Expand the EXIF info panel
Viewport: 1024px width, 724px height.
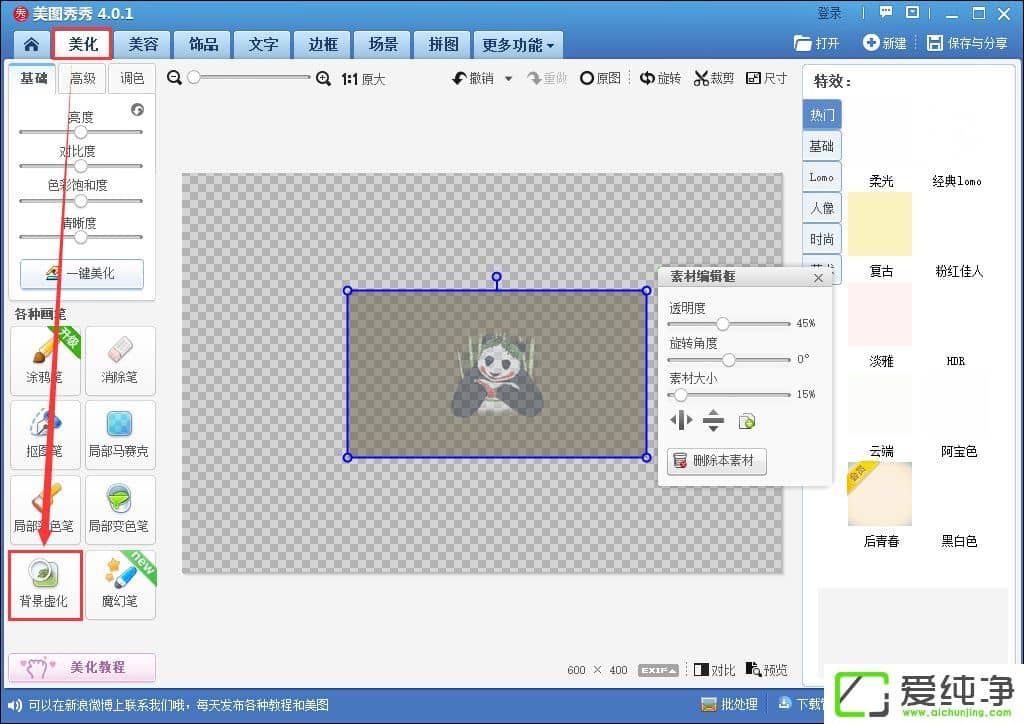pyautogui.click(x=659, y=670)
